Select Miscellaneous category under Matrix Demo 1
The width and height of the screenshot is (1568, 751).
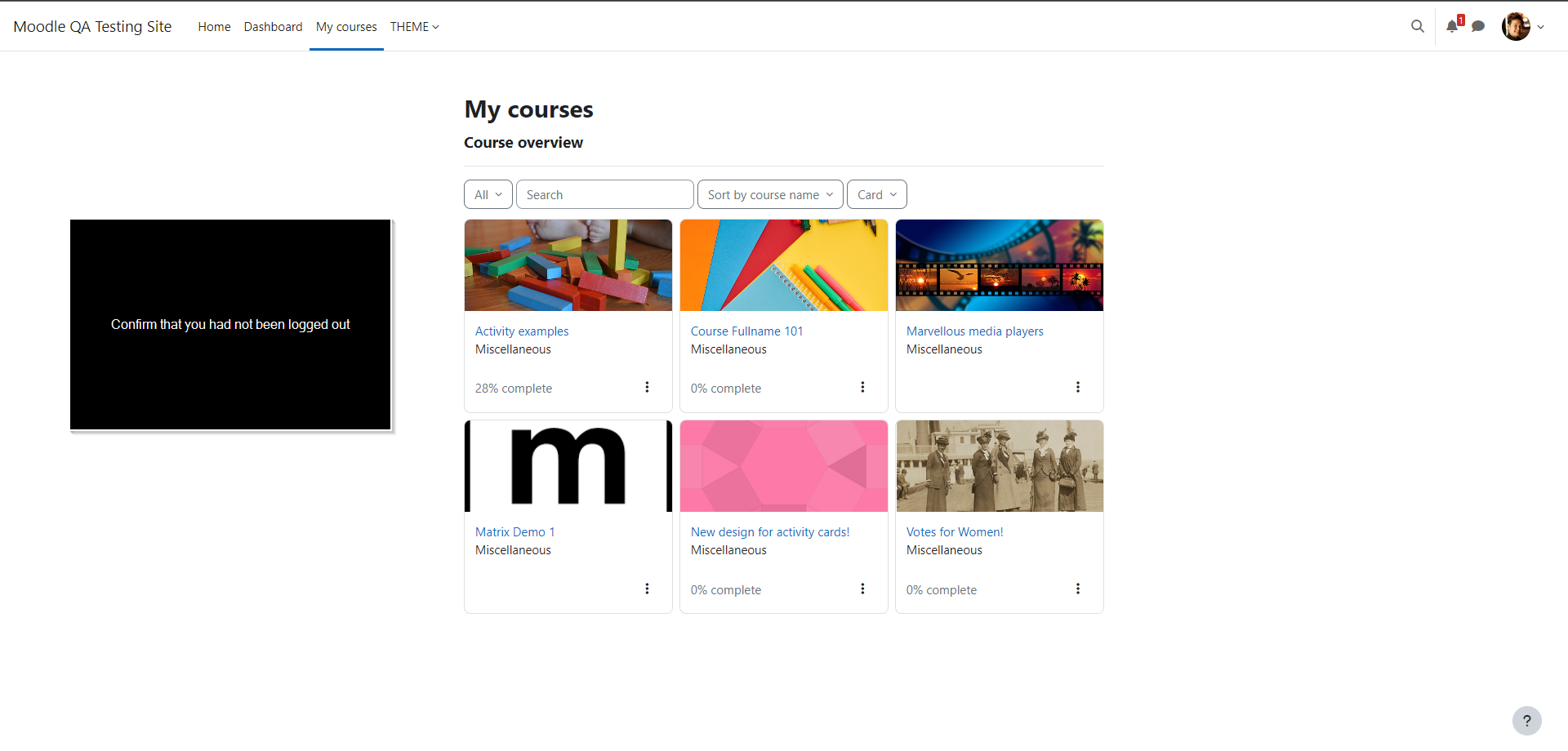point(513,550)
